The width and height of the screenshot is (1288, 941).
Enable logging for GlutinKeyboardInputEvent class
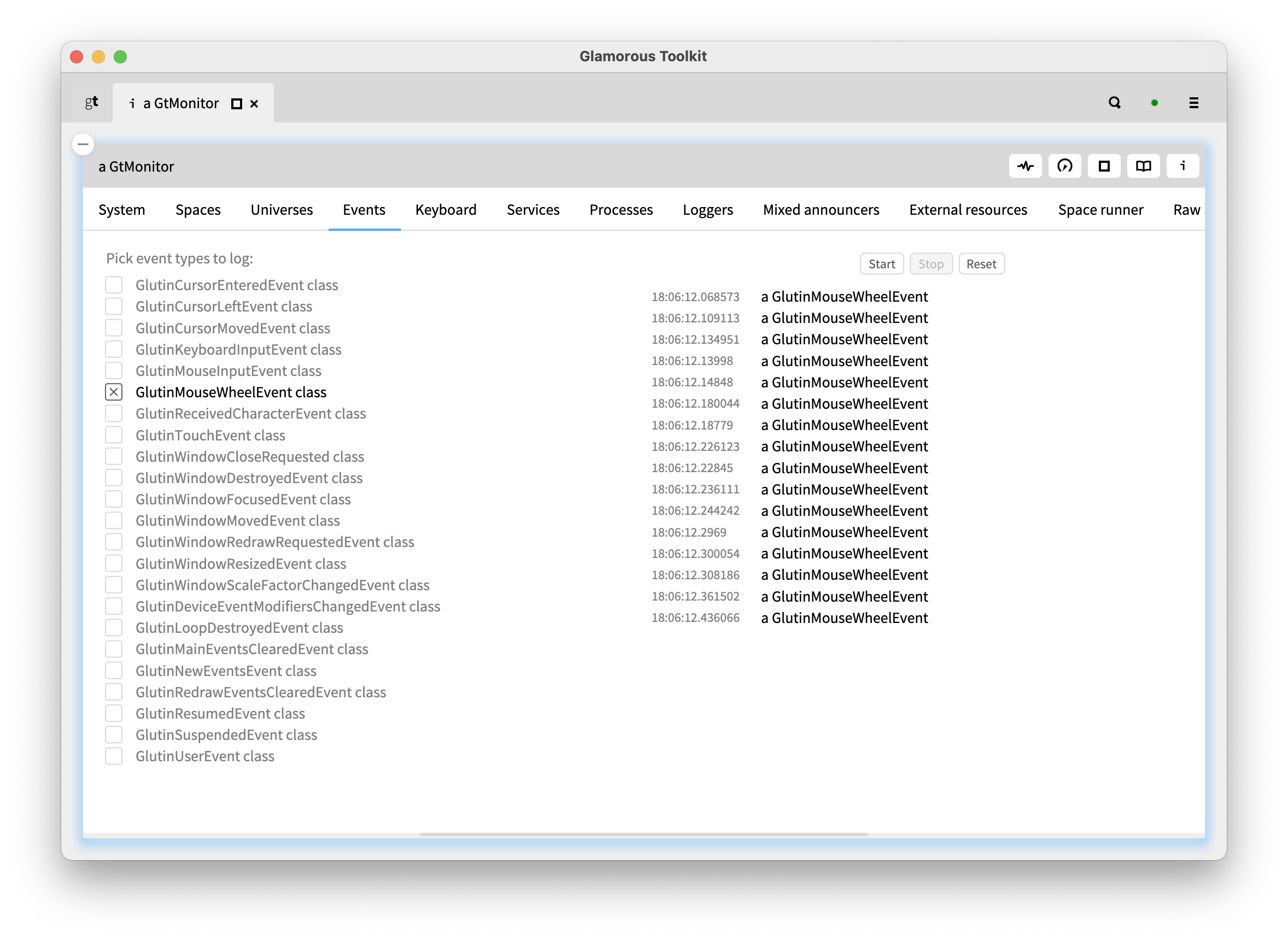coord(113,349)
